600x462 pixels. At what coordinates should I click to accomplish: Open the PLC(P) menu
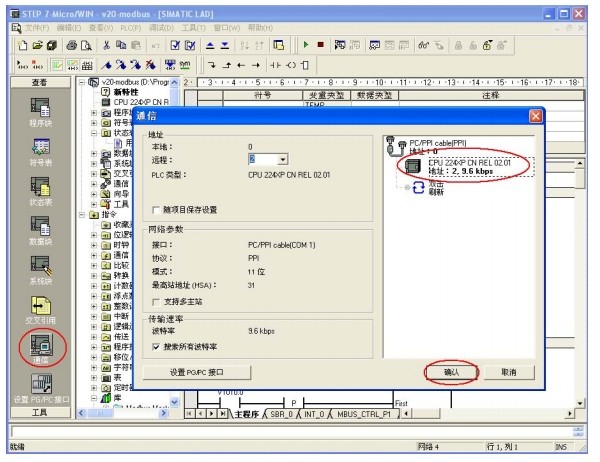coord(130,28)
